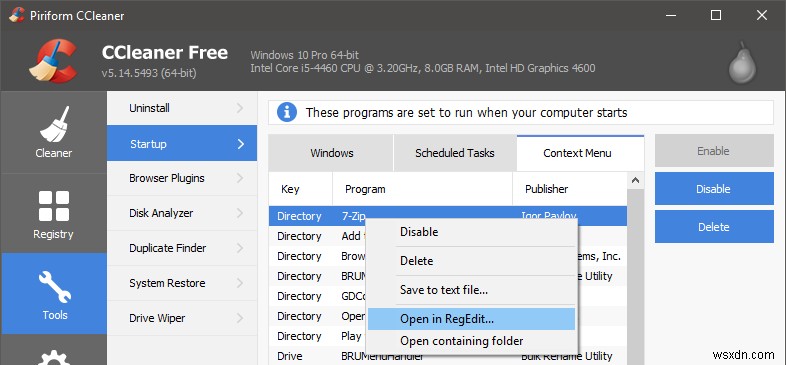Select the Startup tool
The height and width of the screenshot is (365, 786).
tap(181, 144)
